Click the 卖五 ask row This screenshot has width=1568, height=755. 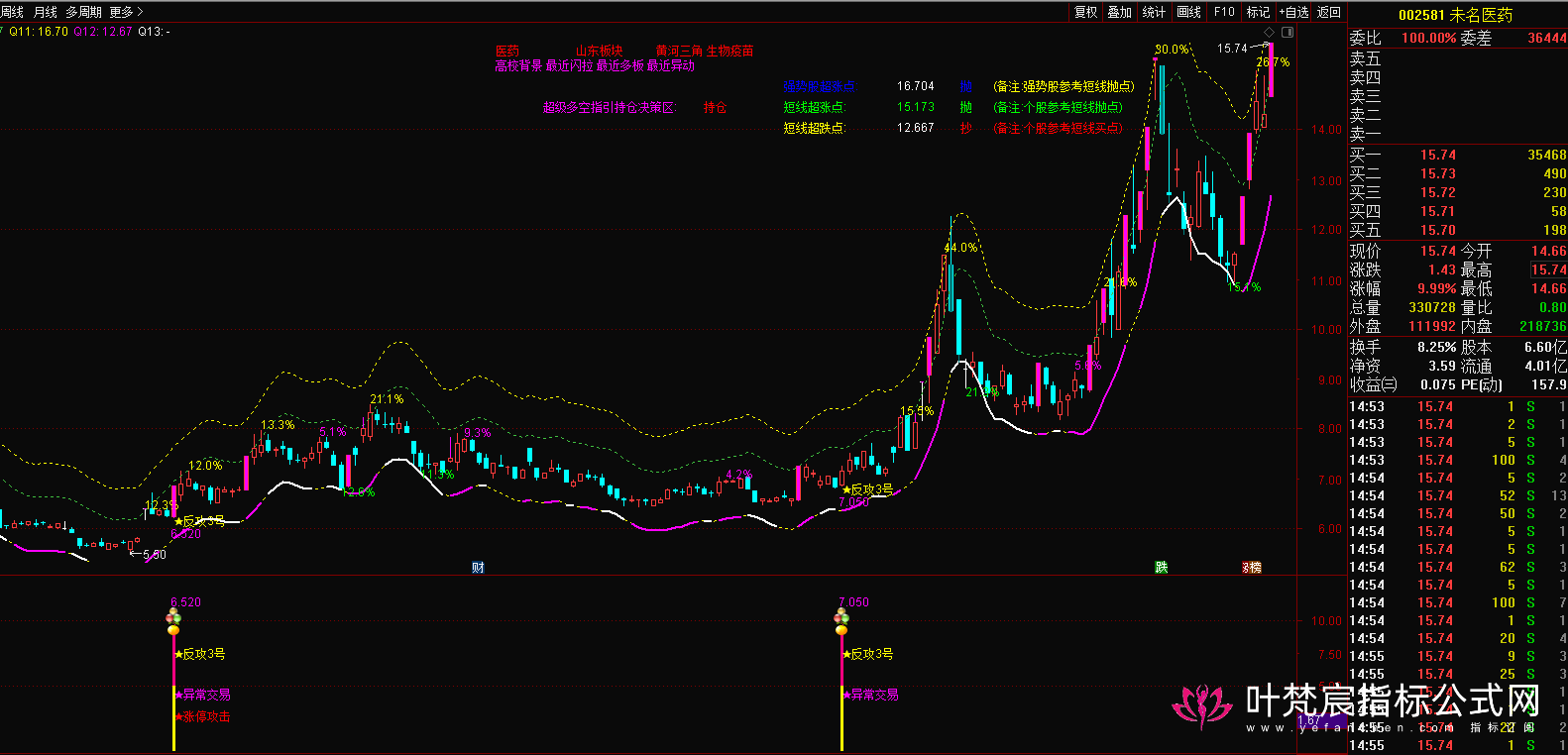(x=1458, y=58)
